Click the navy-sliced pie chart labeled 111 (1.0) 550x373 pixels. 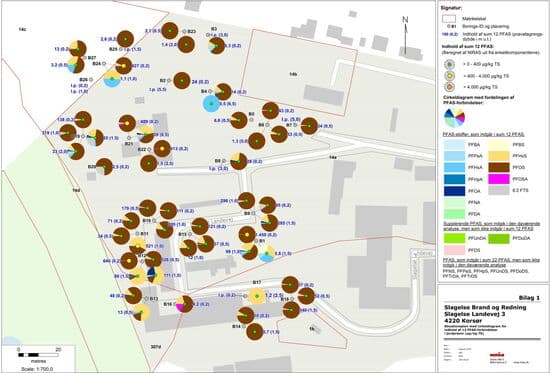point(154,275)
